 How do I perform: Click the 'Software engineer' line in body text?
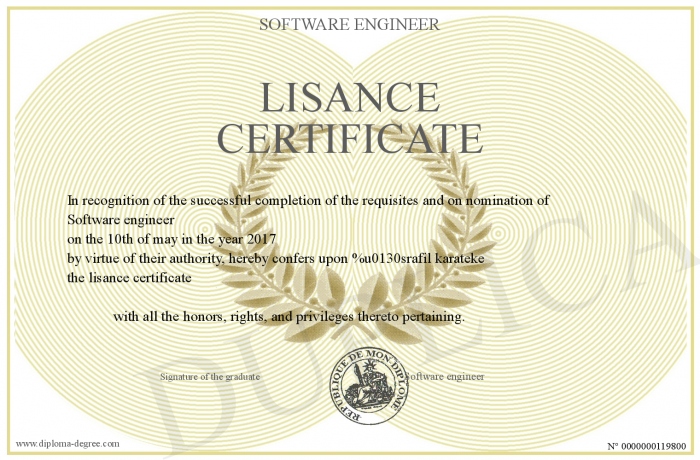121,220
